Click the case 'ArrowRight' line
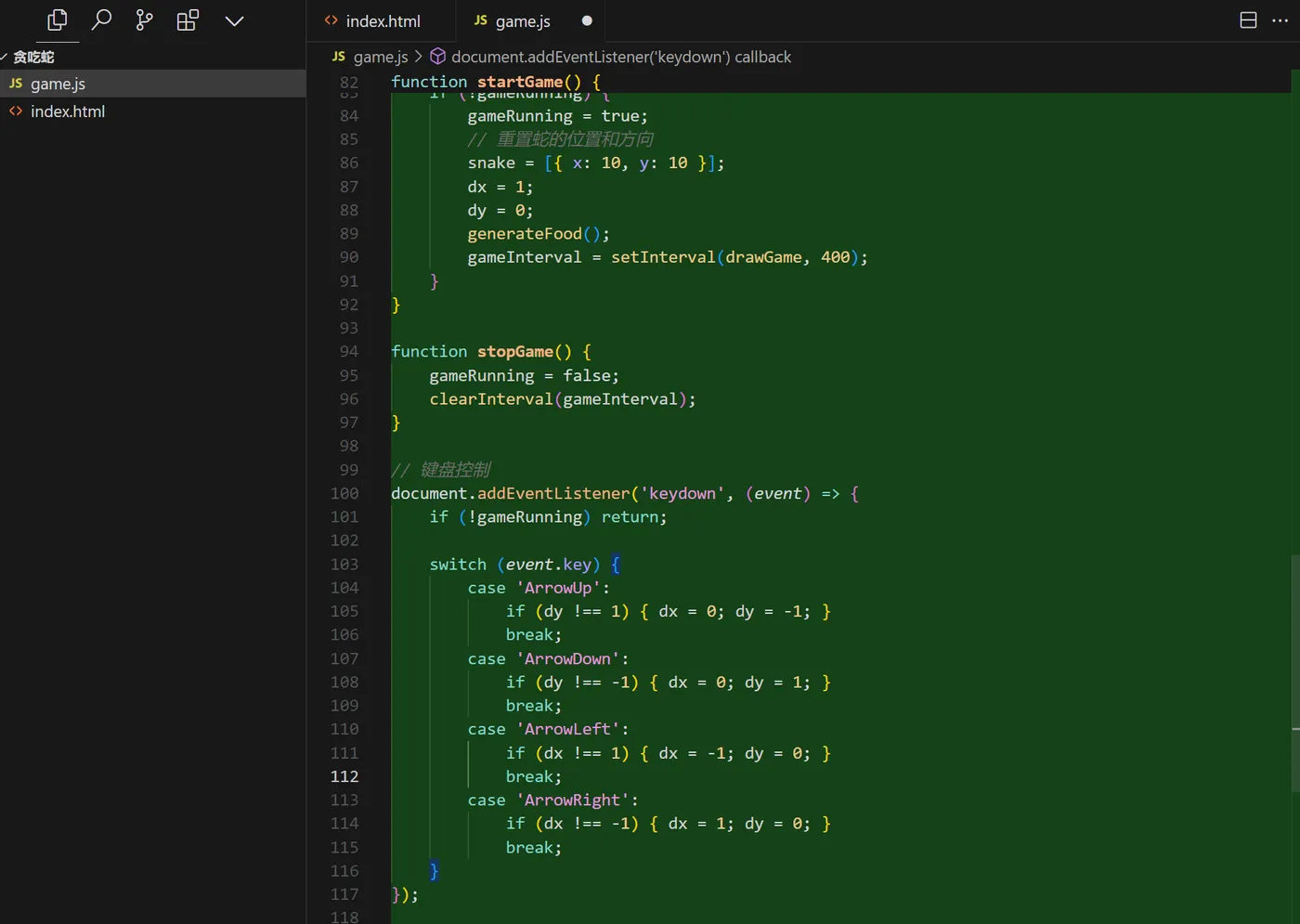1300x924 pixels. point(552,800)
